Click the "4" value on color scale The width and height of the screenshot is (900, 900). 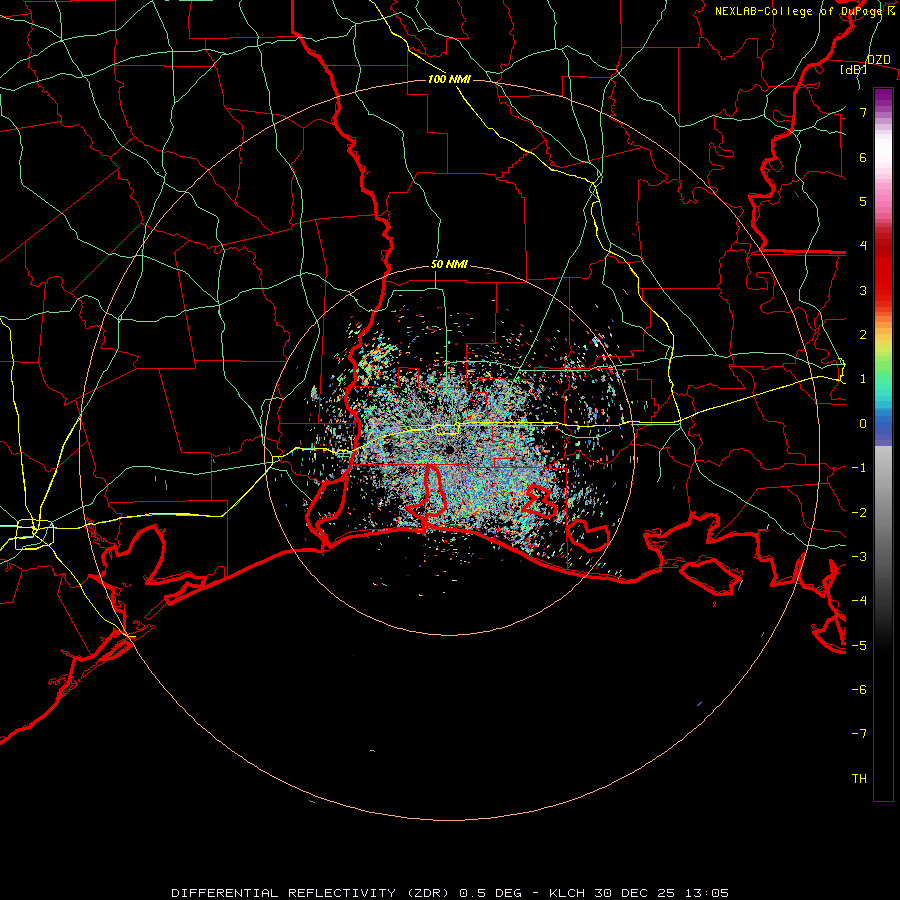pos(863,246)
